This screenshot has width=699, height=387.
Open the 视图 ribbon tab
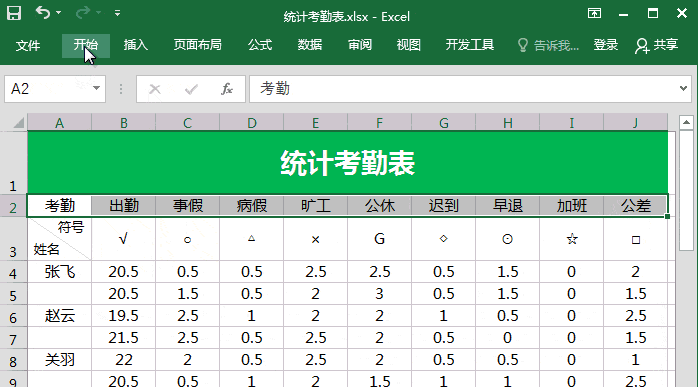tap(409, 45)
